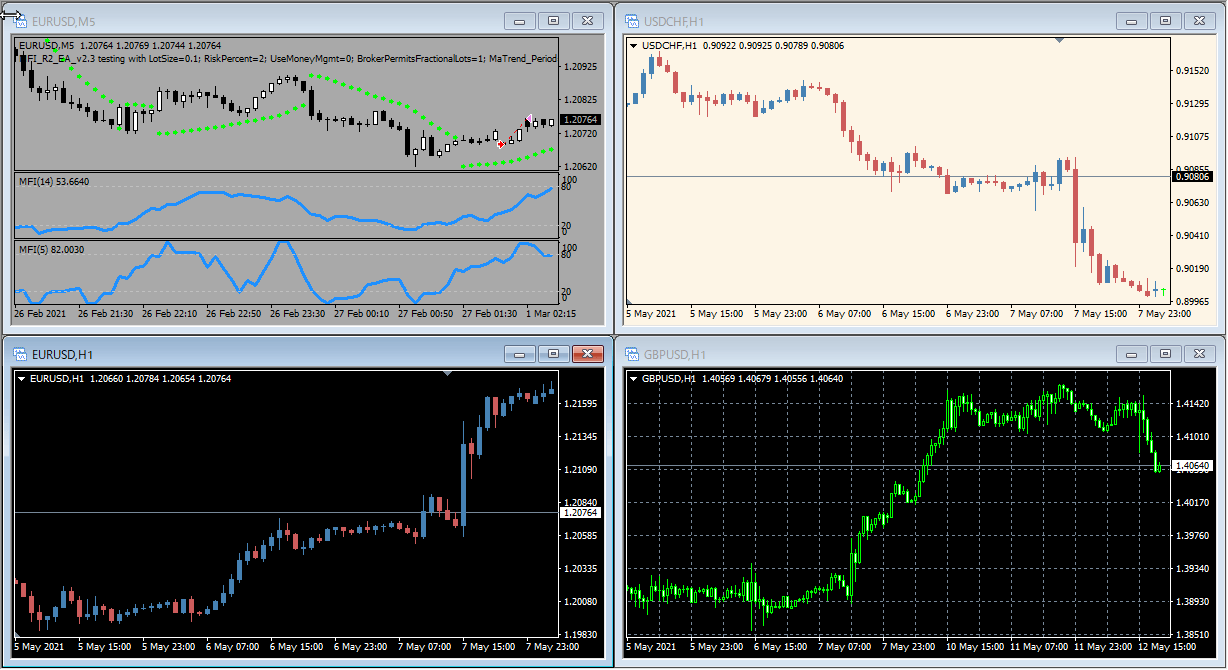This screenshot has height=670, width=1228.
Task: Select the red trade marker on EURUSD,M5 chart
Action: click(x=500, y=144)
